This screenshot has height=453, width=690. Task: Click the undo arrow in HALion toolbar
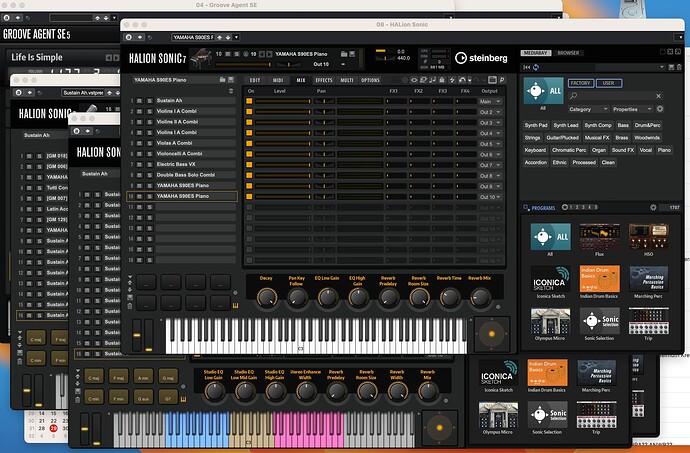462,80
